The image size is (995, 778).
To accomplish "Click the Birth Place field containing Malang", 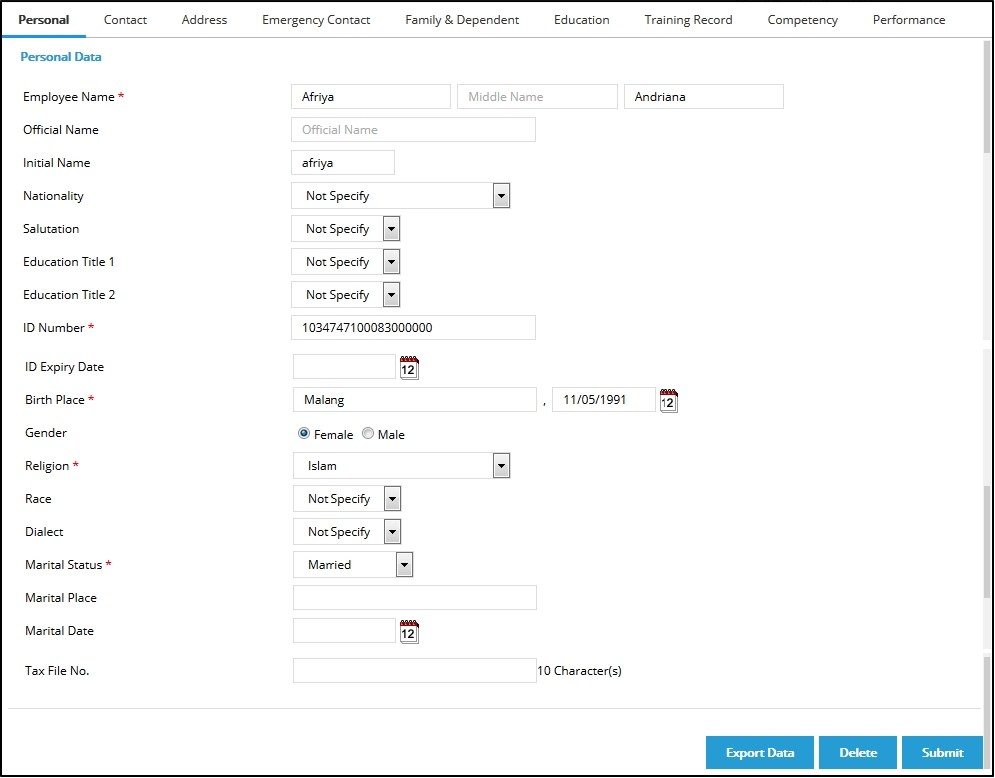I will point(415,400).
